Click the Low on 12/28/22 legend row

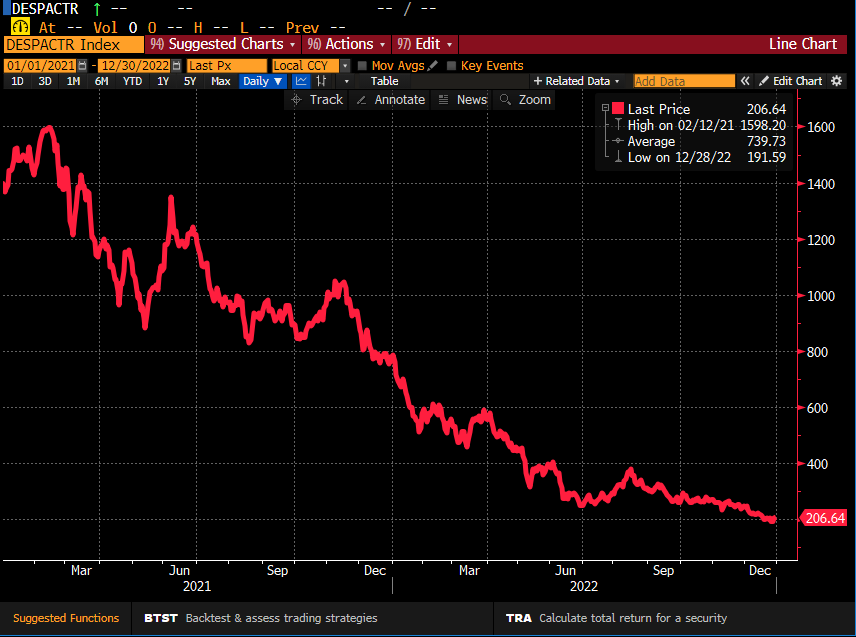click(x=700, y=157)
